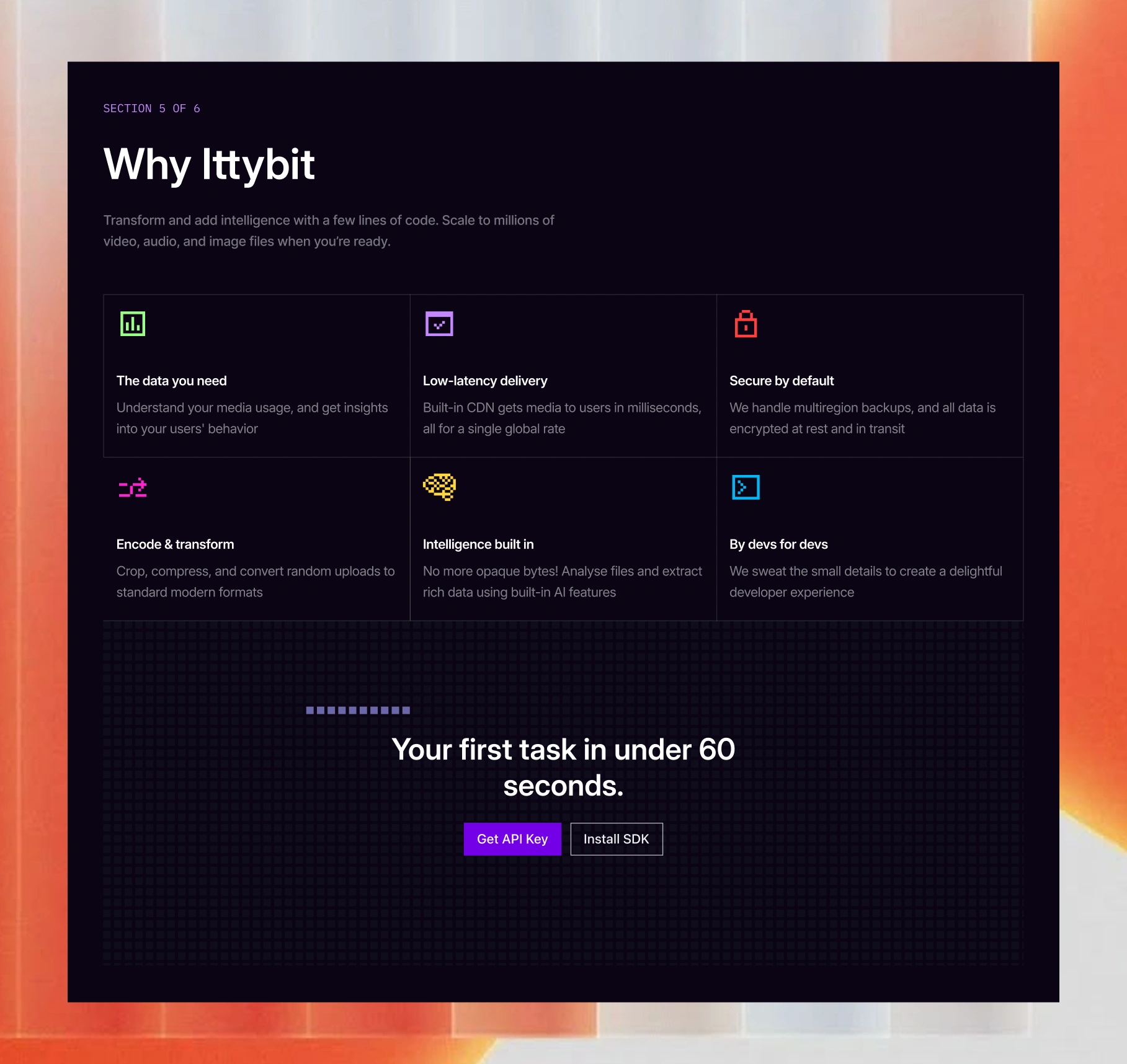1127x1064 pixels.
Task: Click the Install SDK button
Action: point(617,839)
